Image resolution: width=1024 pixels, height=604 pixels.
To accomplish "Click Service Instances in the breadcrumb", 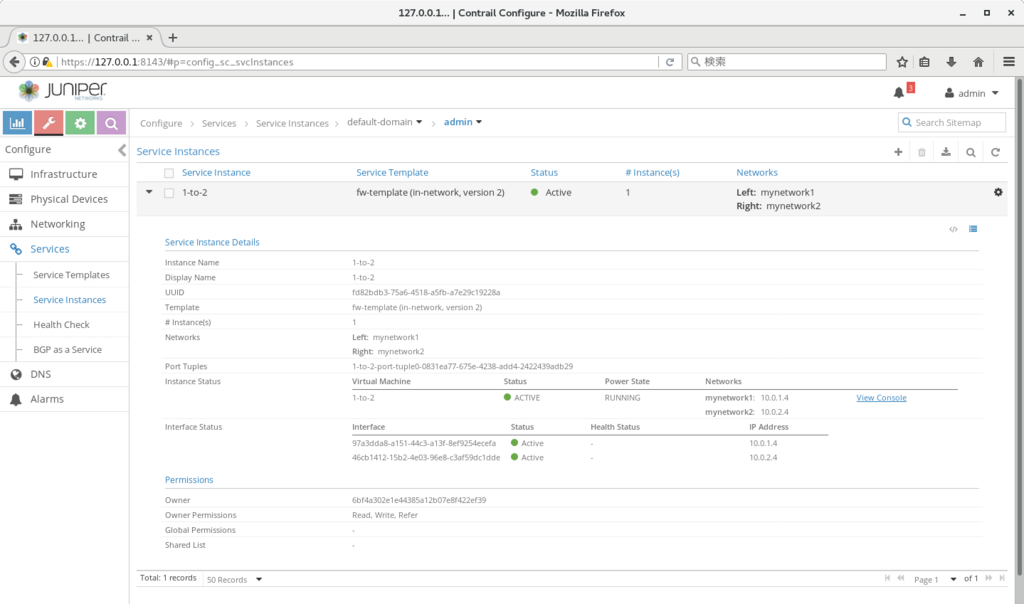I will coord(292,123).
